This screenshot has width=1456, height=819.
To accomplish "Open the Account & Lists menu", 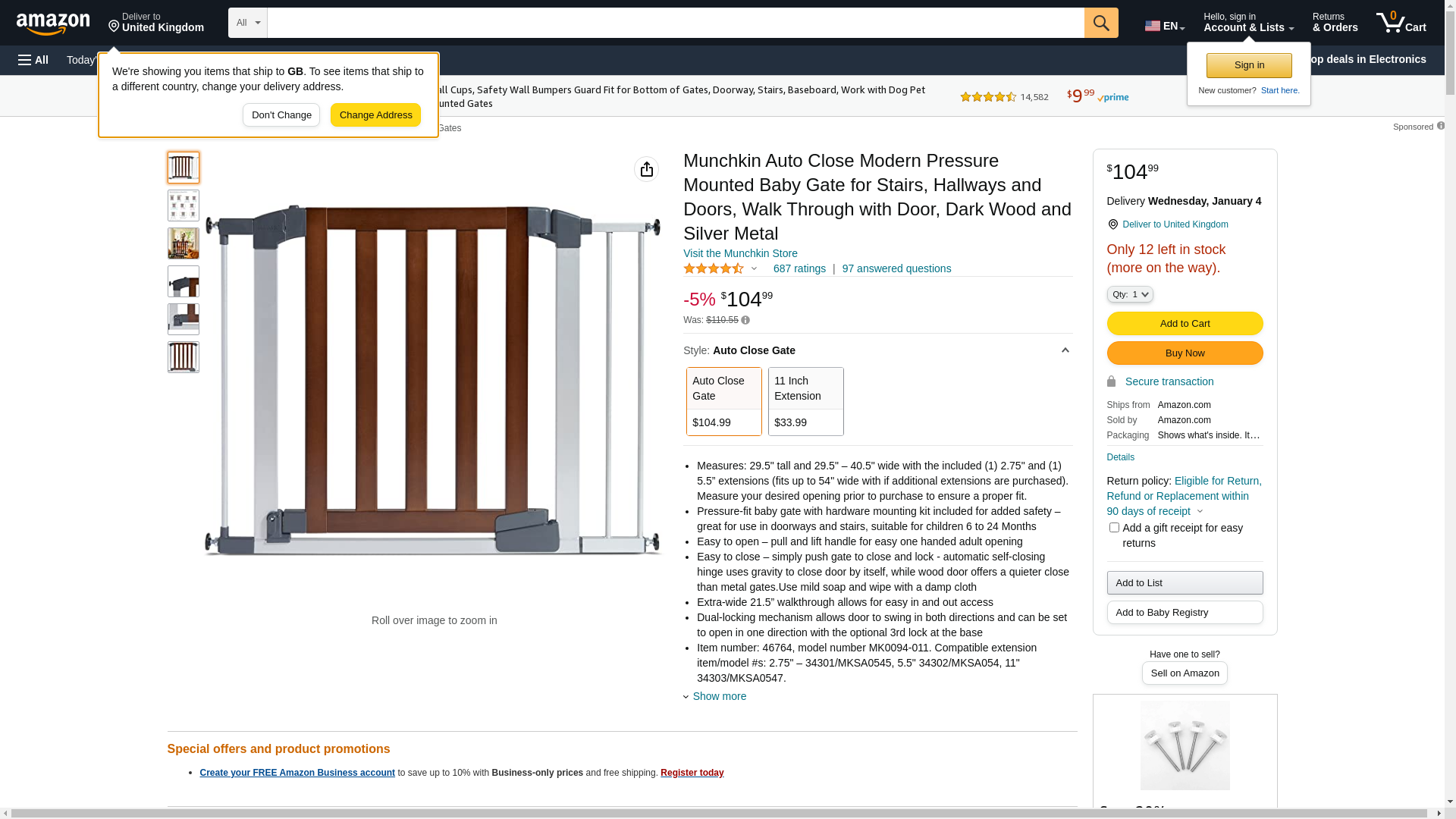I will click(1248, 23).
